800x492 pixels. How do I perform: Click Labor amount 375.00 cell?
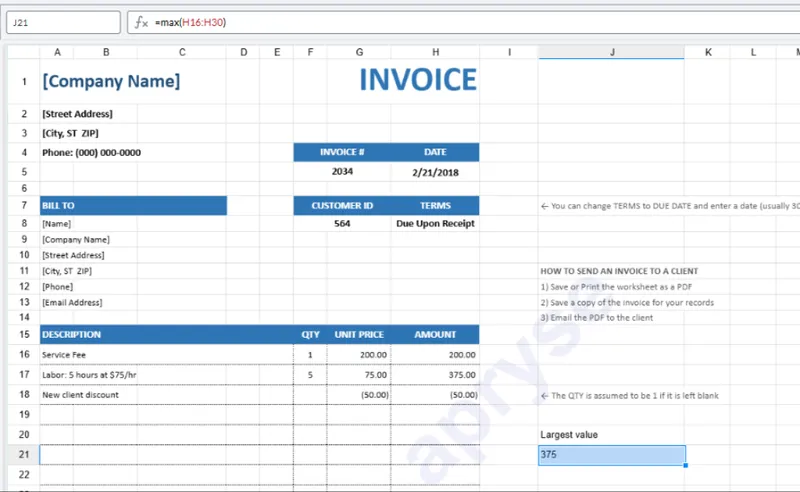435,375
